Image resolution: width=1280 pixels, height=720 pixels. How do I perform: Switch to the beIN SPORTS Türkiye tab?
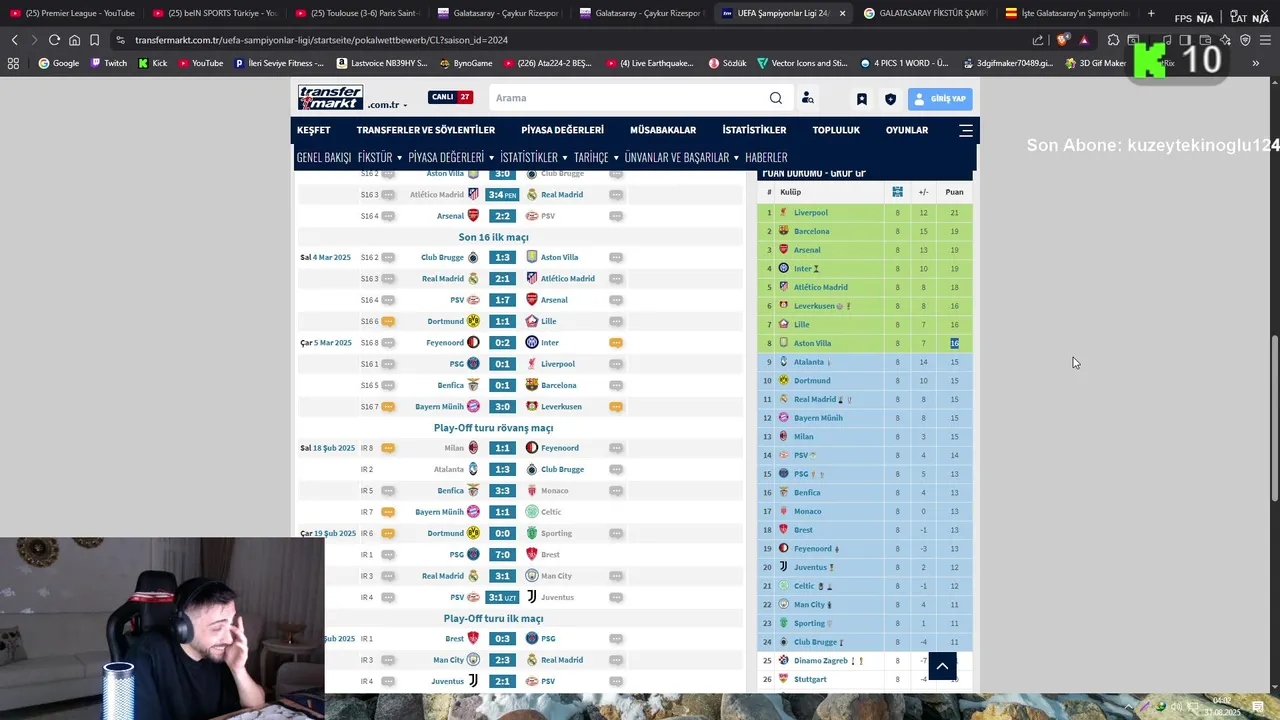(x=215, y=13)
